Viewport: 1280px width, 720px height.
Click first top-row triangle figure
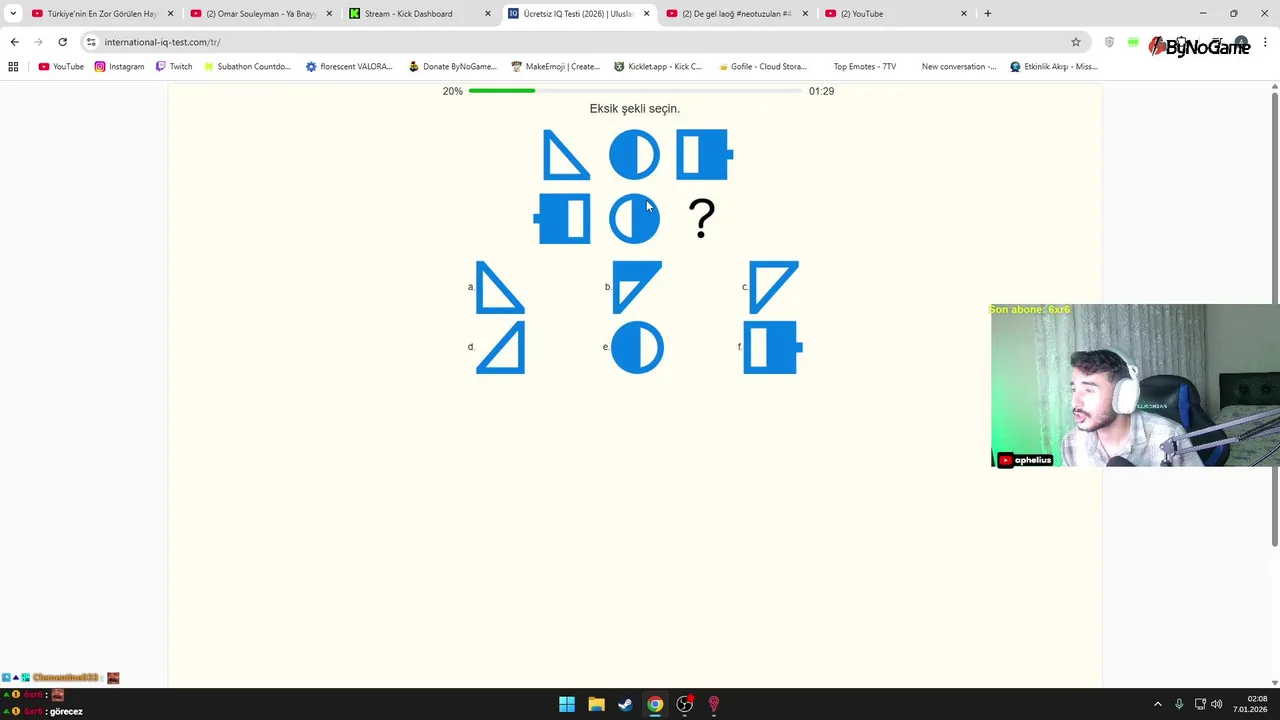coord(565,154)
